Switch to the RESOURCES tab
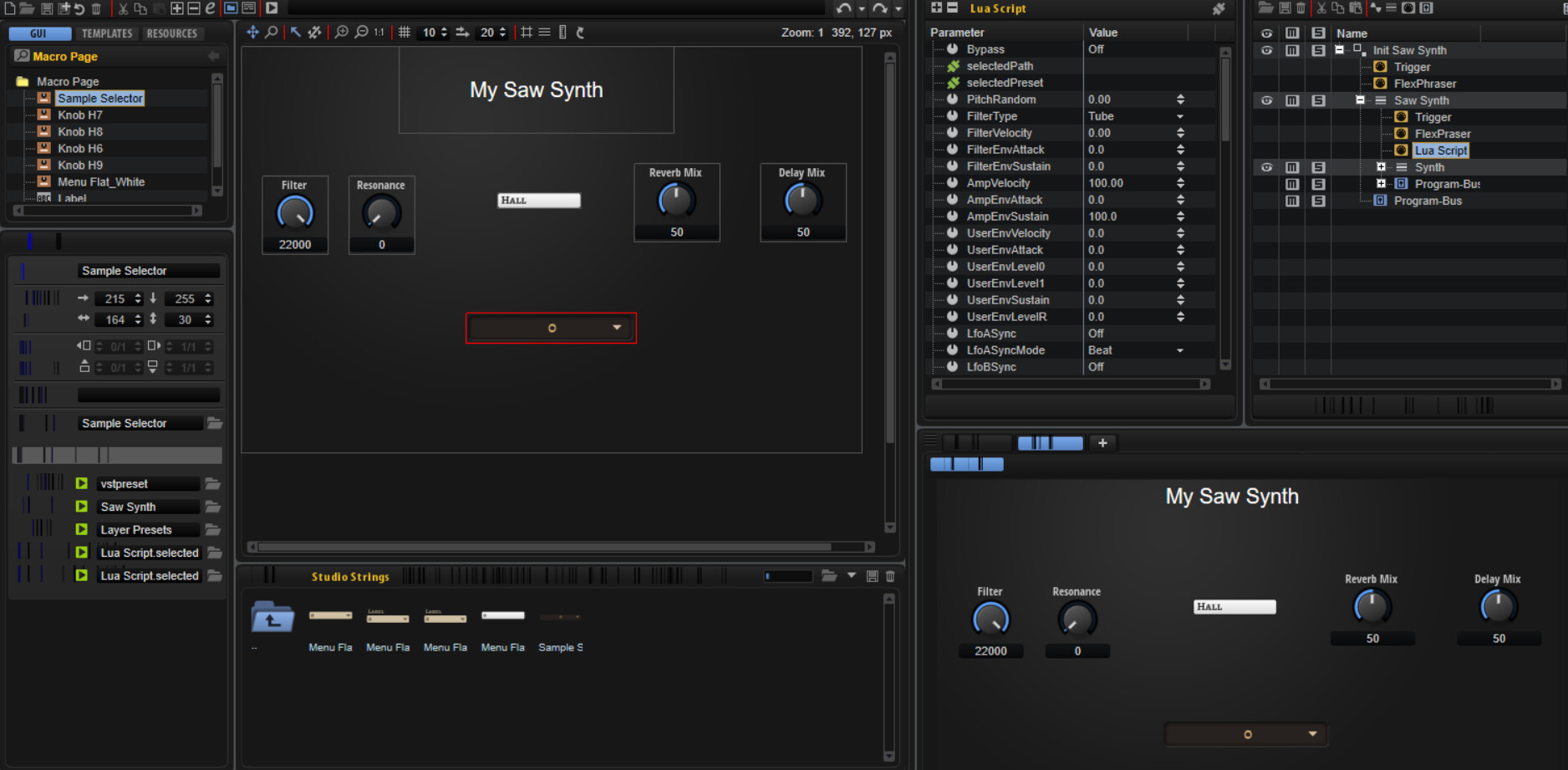 pos(172,33)
